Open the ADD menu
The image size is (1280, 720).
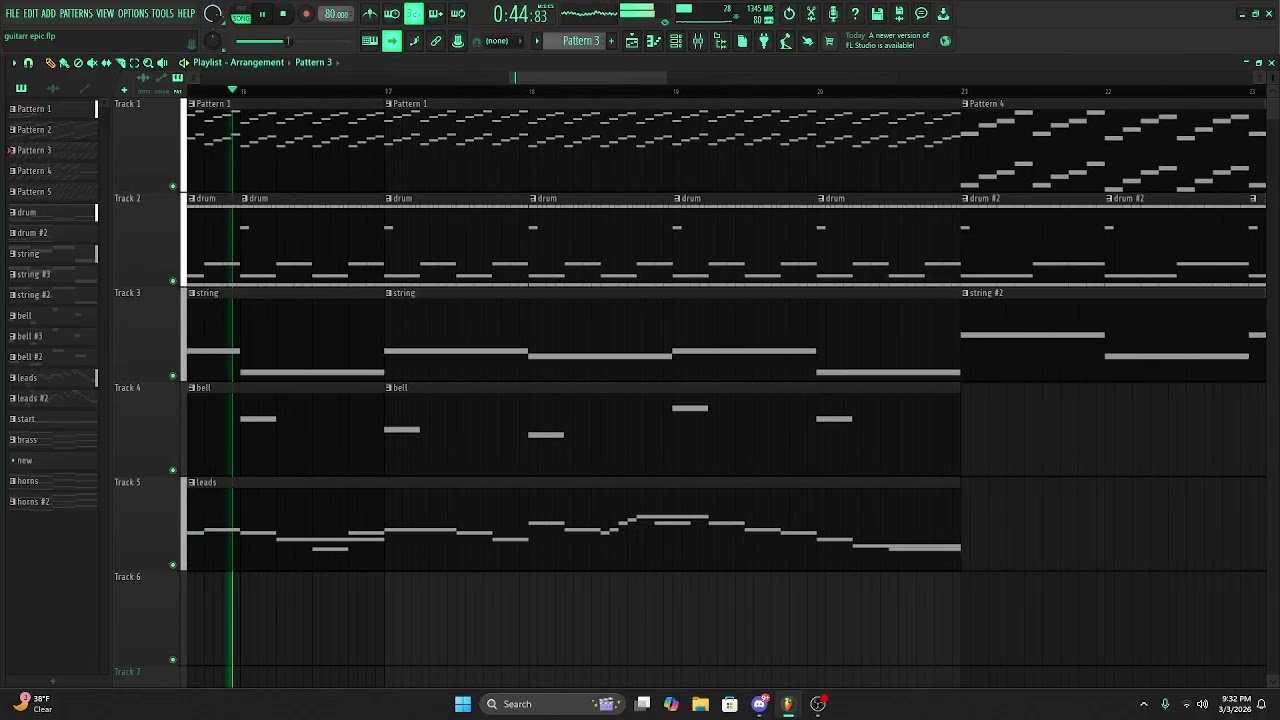pos(48,14)
